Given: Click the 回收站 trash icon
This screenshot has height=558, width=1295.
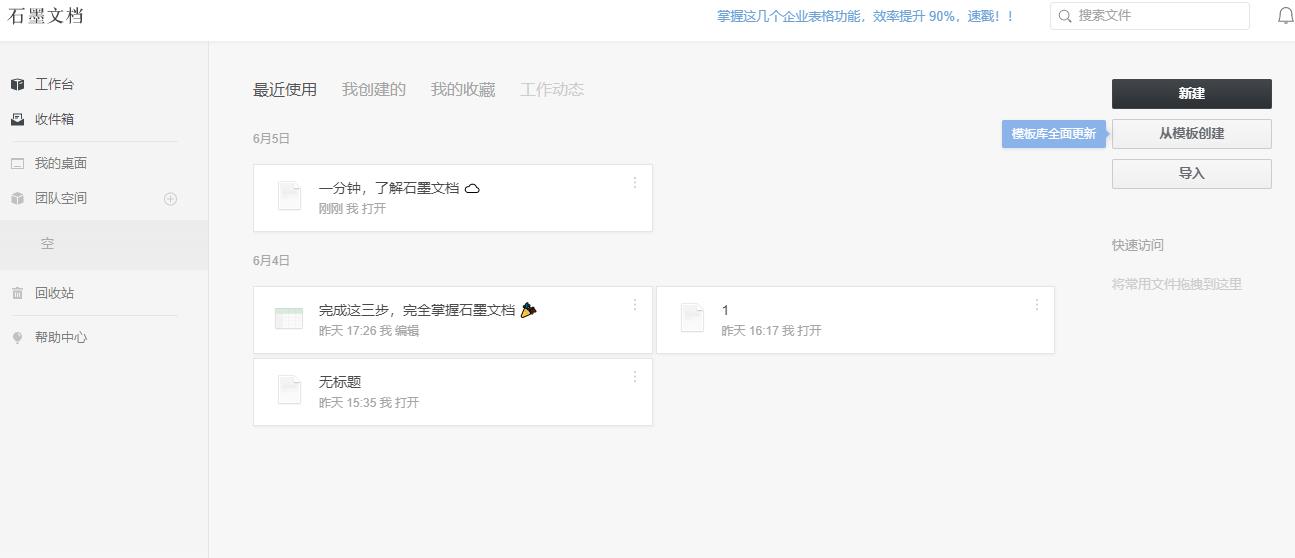Looking at the screenshot, I should [x=17, y=294].
